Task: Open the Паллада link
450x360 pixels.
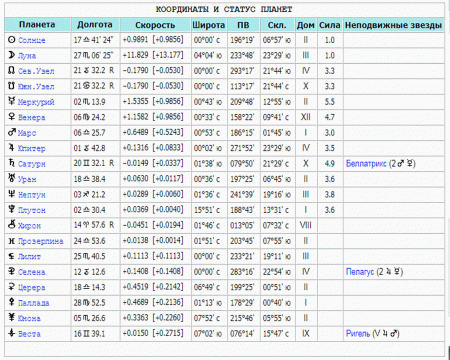Action: click(x=33, y=303)
